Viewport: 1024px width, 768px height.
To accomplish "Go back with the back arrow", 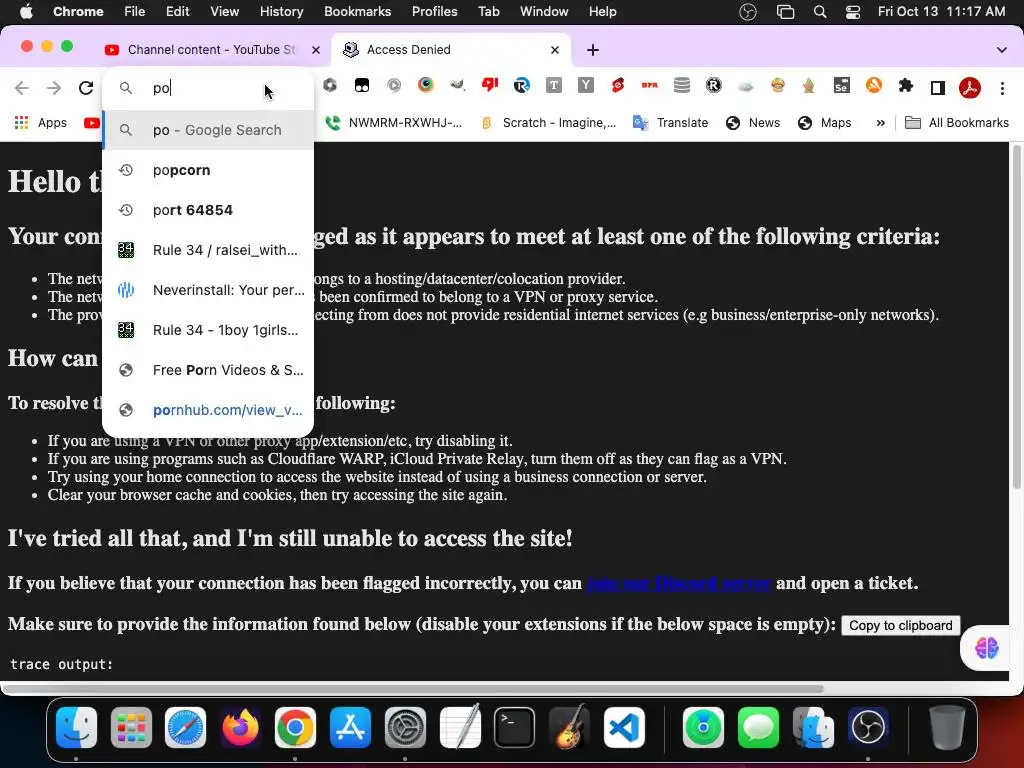I will (x=22, y=88).
